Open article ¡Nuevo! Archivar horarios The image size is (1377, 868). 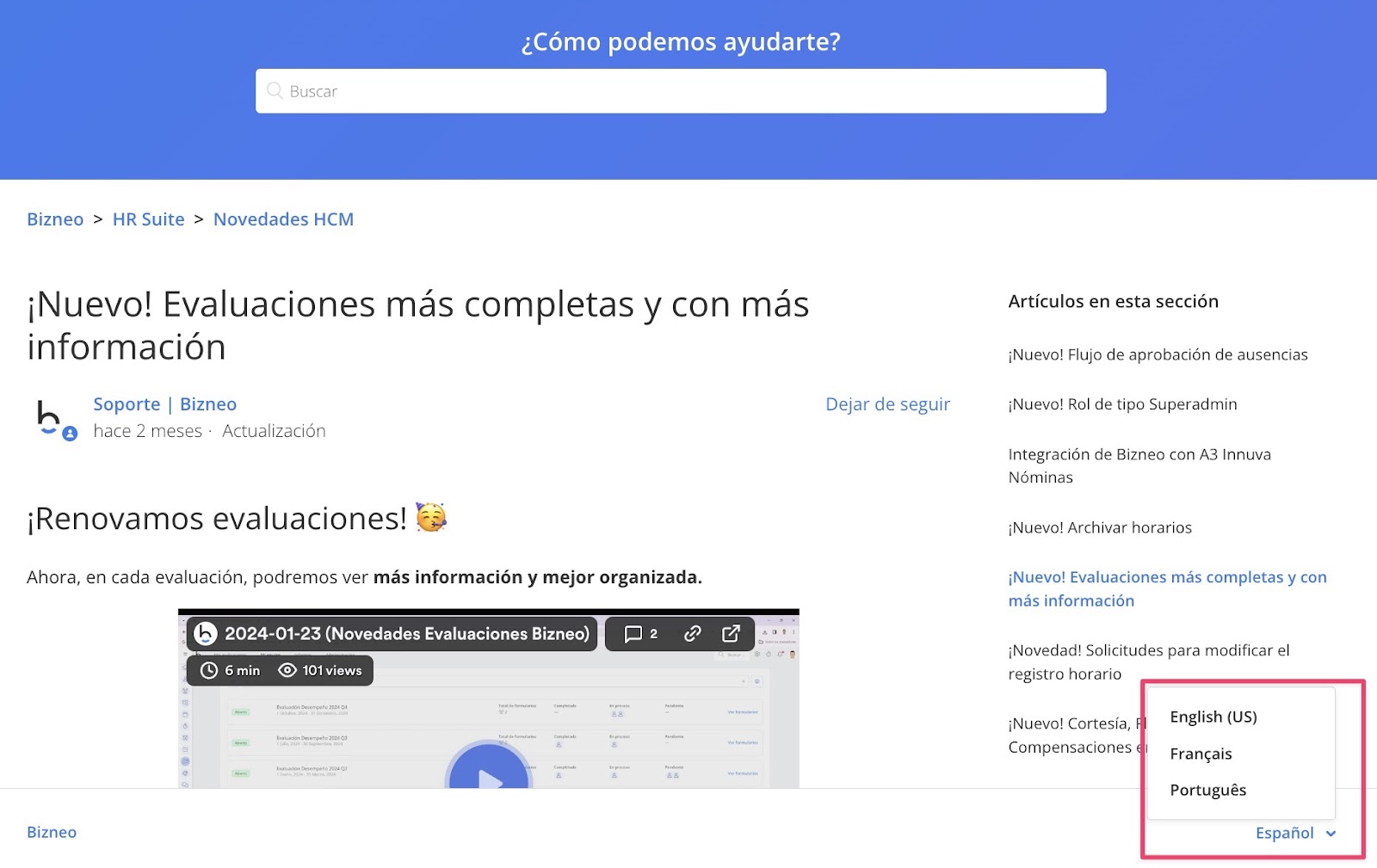pos(1100,527)
